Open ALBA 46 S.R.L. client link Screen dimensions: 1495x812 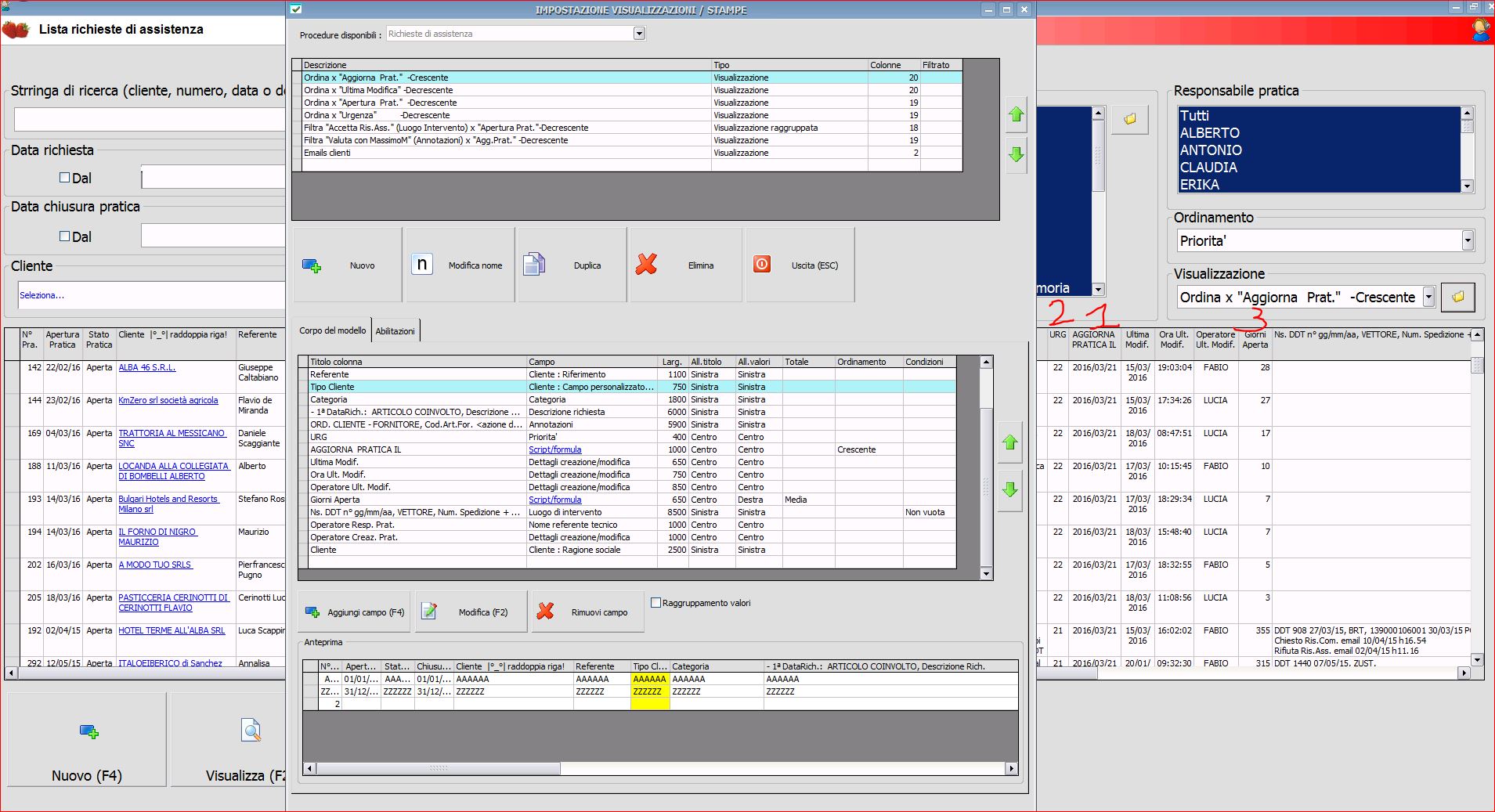click(147, 367)
